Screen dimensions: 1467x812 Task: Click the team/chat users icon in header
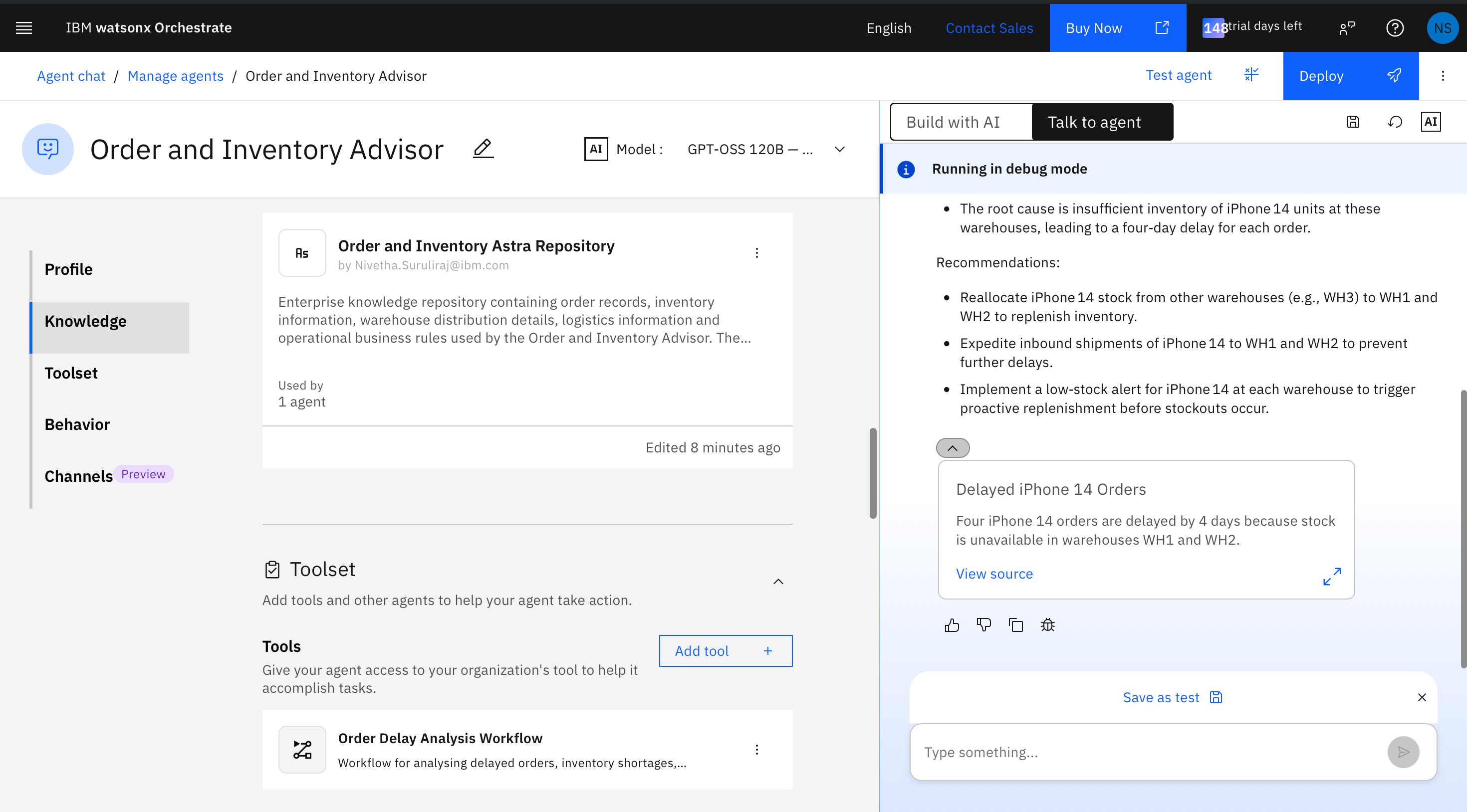pyautogui.click(x=1347, y=28)
